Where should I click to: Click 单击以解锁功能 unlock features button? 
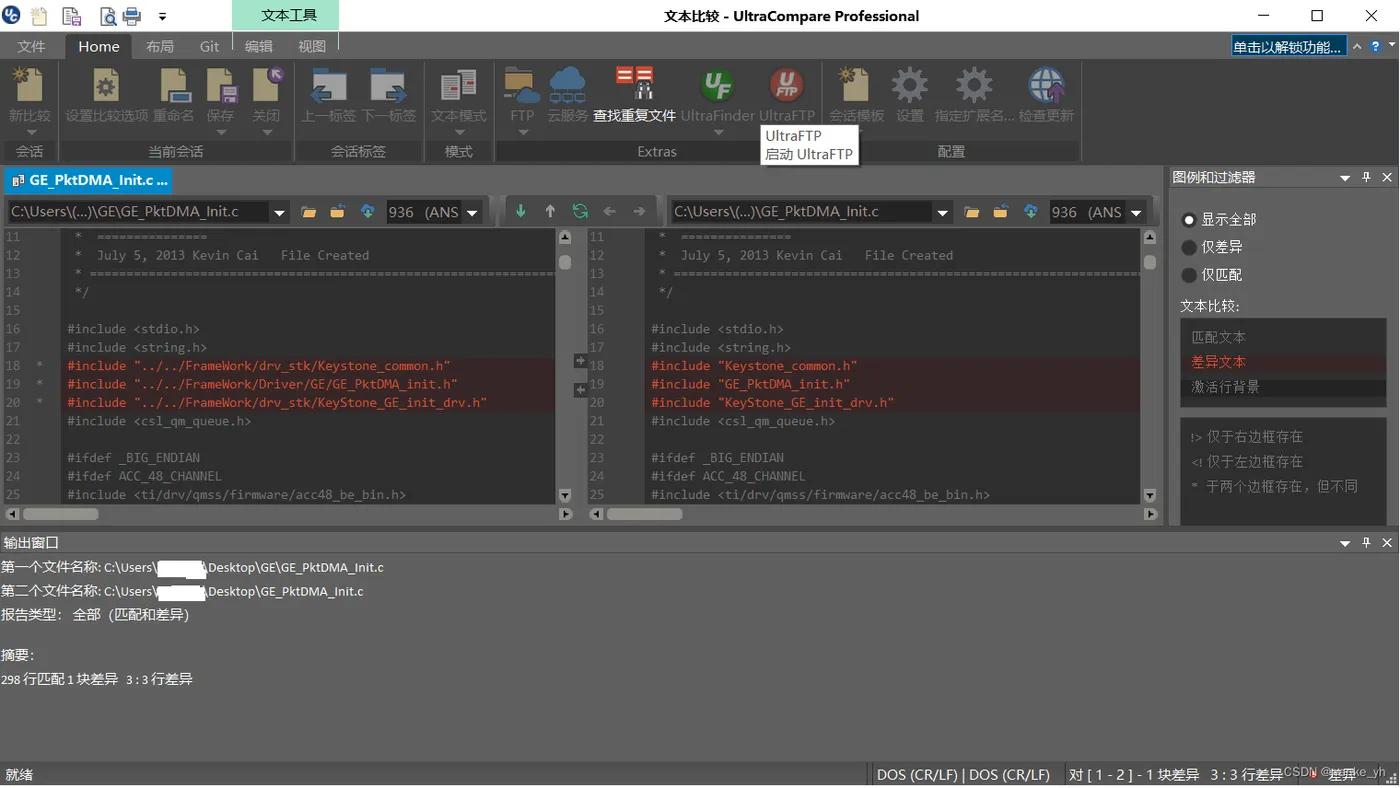pyautogui.click(x=1289, y=46)
